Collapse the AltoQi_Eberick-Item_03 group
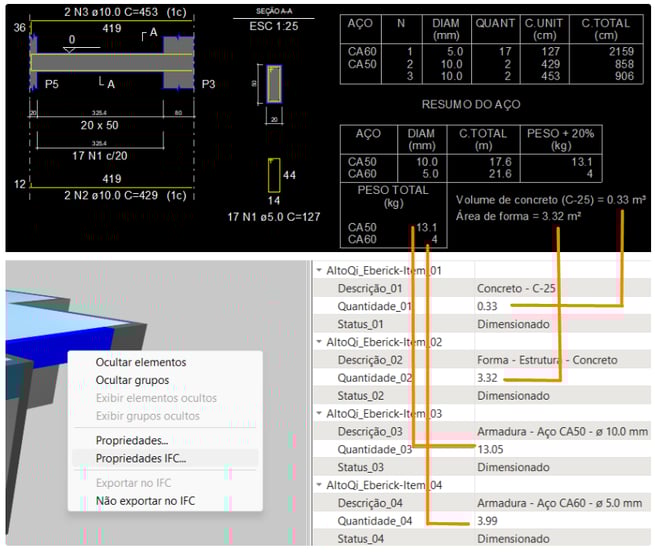The width and height of the screenshot is (655, 552). [319, 414]
